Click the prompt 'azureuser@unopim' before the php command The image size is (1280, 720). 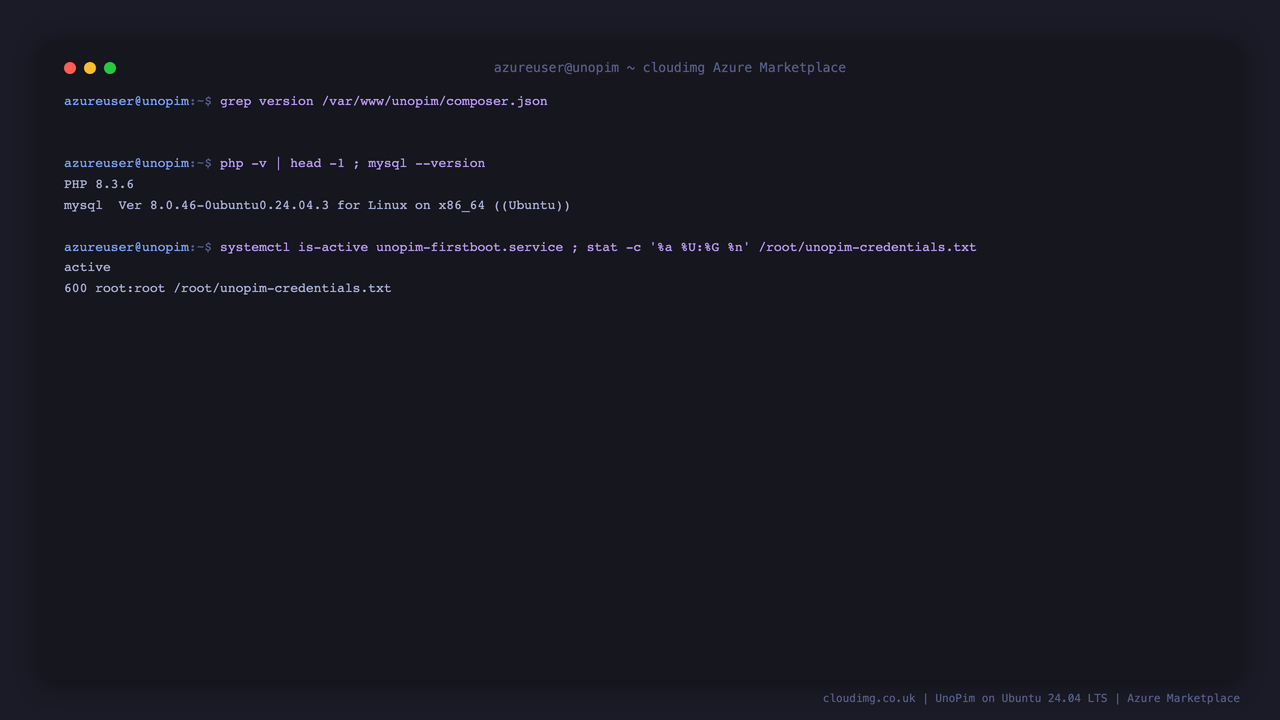pyautogui.click(x=126, y=163)
